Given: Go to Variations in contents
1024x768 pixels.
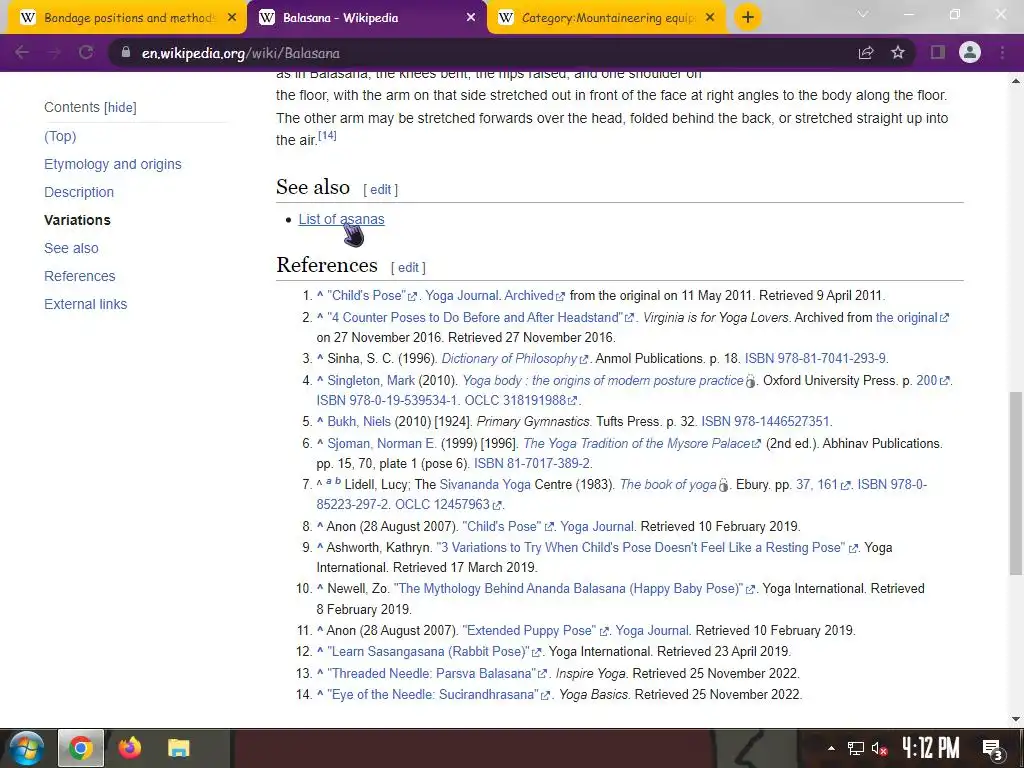Looking at the screenshot, I should pos(77,220).
